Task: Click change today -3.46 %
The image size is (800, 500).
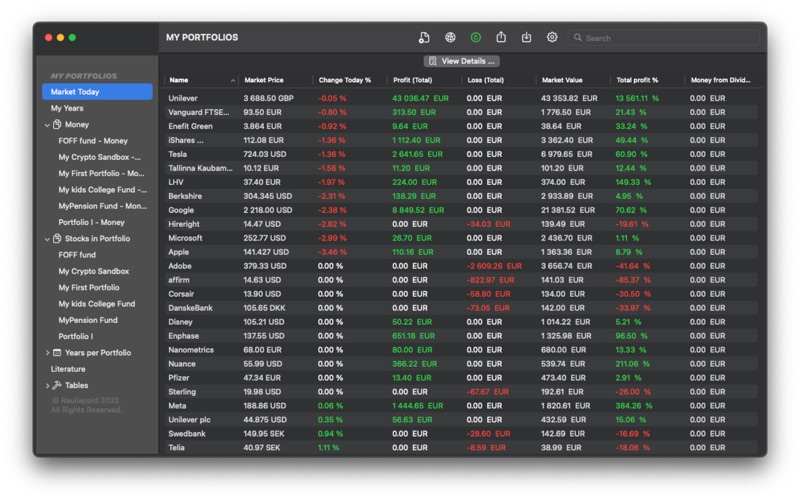Action: (x=332, y=252)
